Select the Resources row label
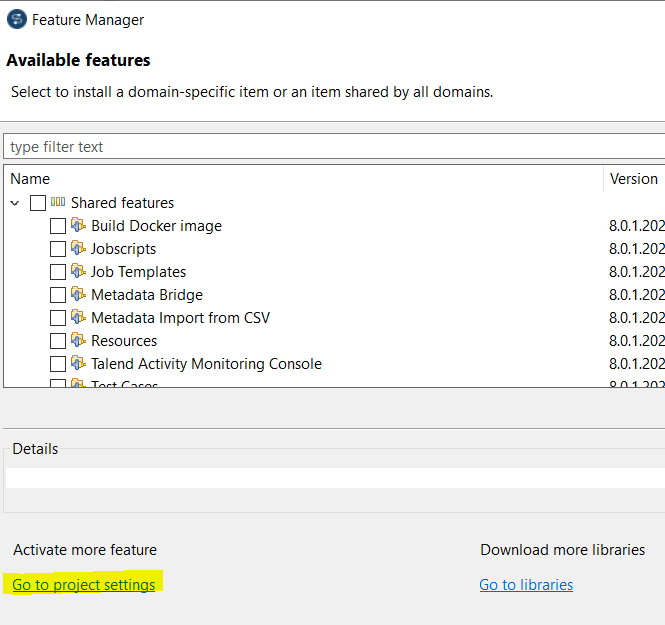Screen dimensions: 665x625 coord(124,340)
